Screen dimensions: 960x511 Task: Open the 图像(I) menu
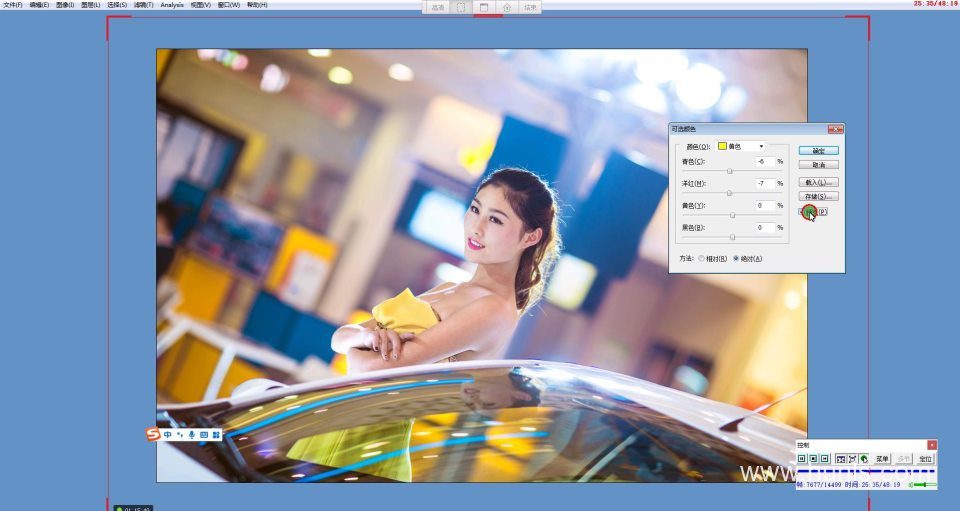pyautogui.click(x=65, y=4)
